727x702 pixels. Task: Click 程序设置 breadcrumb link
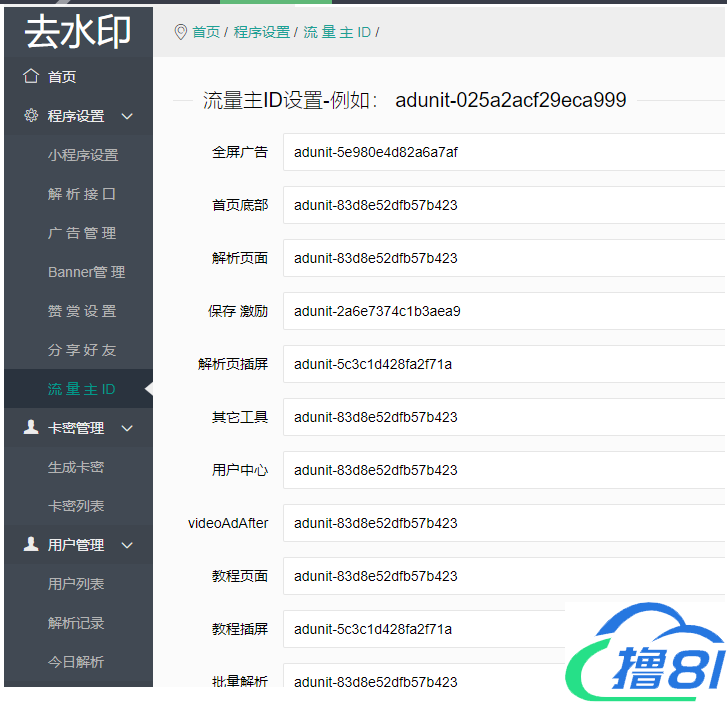point(262,32)
